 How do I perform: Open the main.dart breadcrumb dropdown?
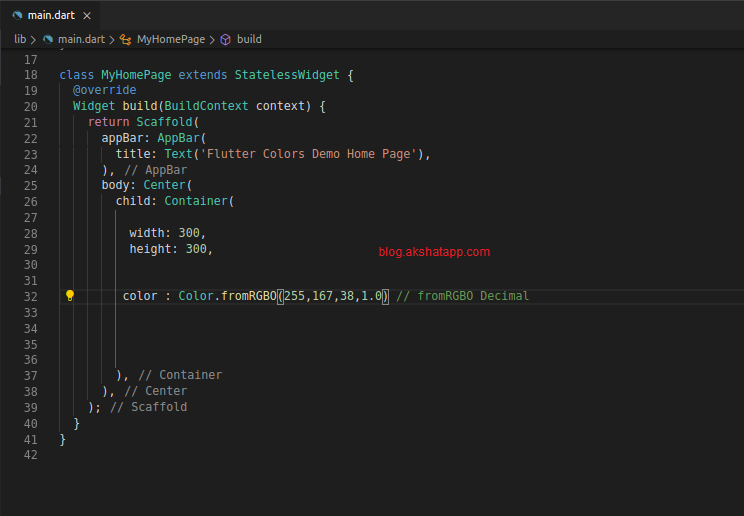(80, 39)
